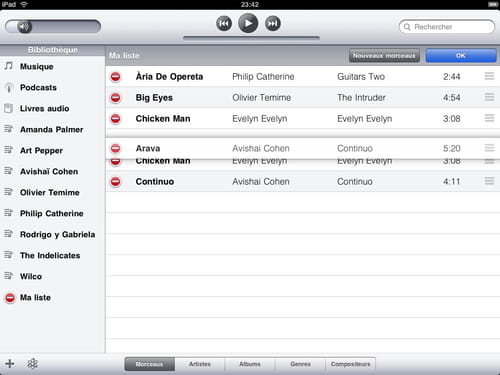
Task: Confirm the playlist with OK button
Action: point(461,56)
